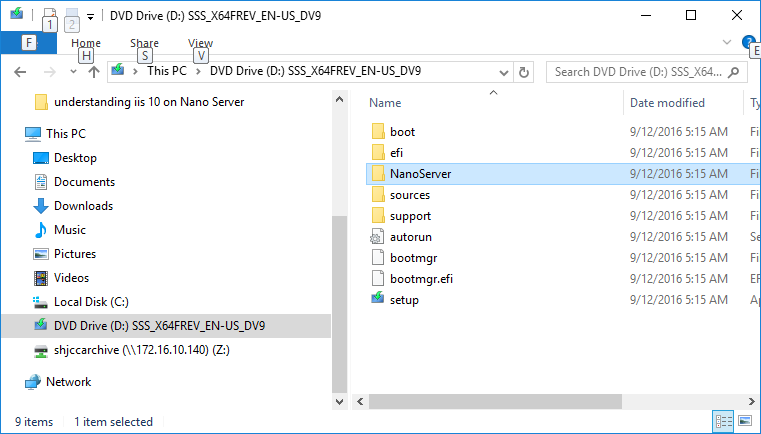Go up one folder level arrow

(94, 72)
